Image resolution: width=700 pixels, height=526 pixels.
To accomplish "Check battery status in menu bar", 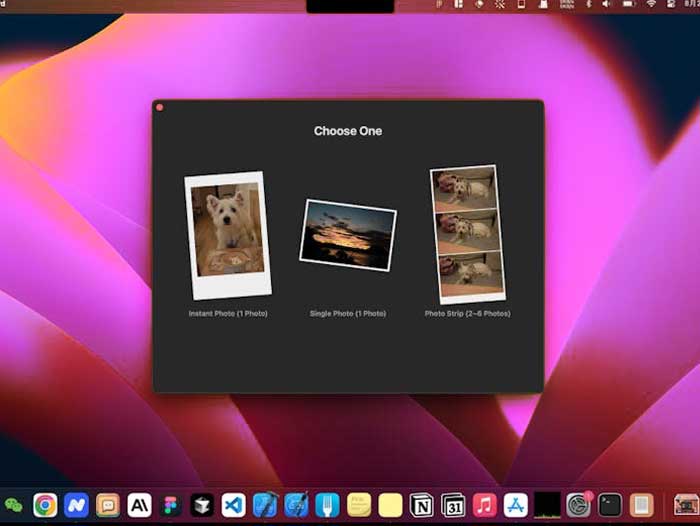I will [629, 4].
